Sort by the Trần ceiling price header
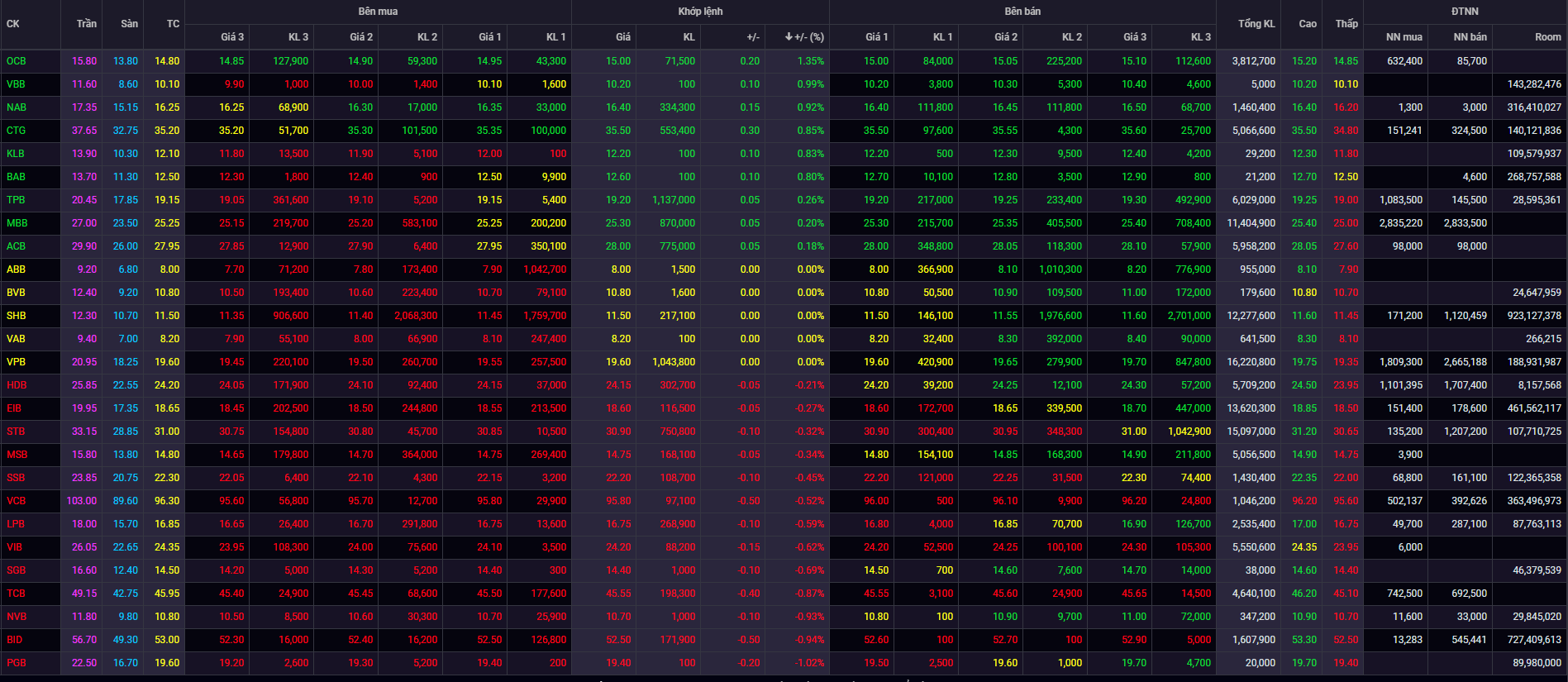Viewport: 1568px width, 682px height. [x=87, y=24]
